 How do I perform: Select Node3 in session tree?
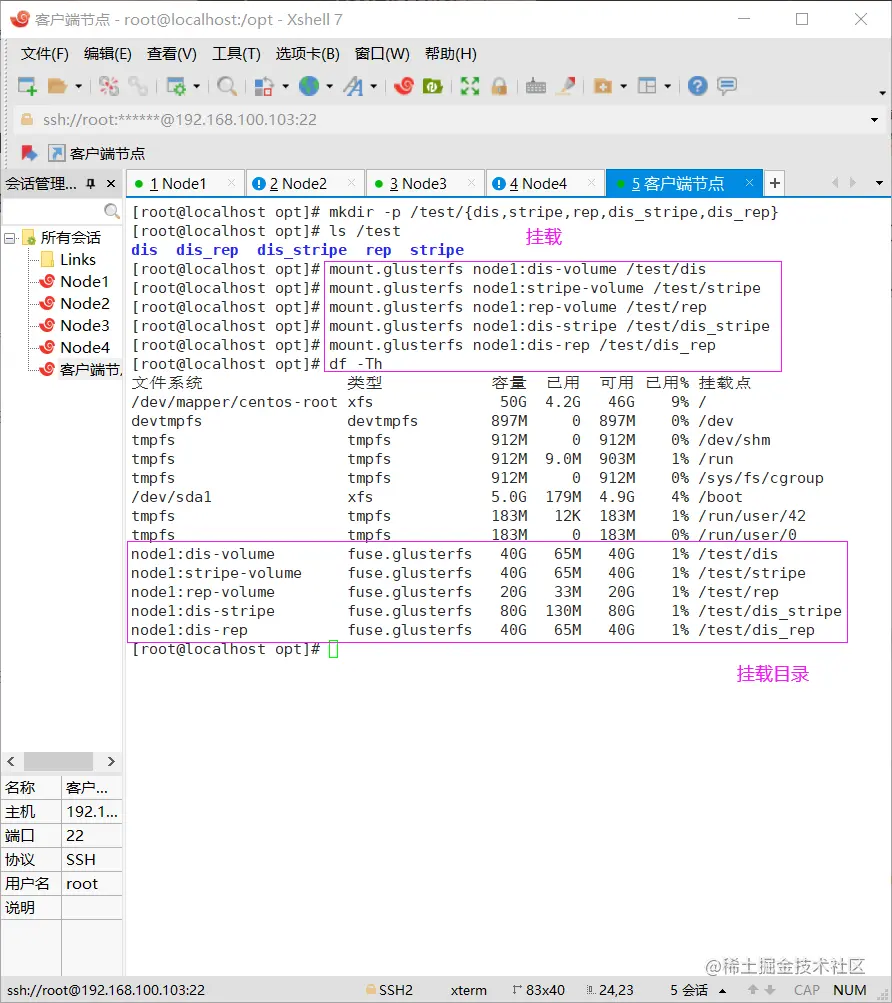coord(84,326)
